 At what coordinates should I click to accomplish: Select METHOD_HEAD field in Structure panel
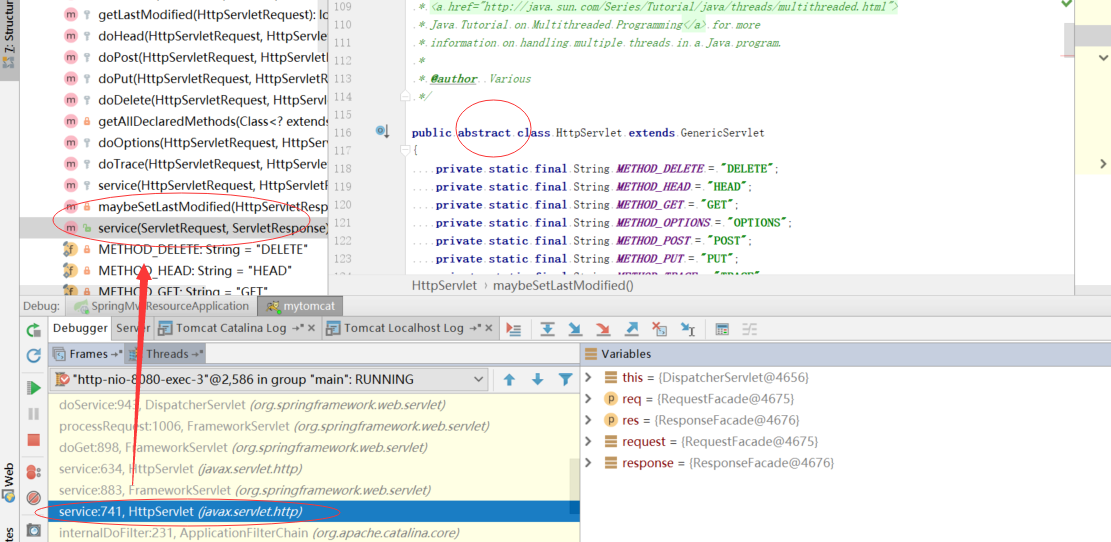coord(174,271)
